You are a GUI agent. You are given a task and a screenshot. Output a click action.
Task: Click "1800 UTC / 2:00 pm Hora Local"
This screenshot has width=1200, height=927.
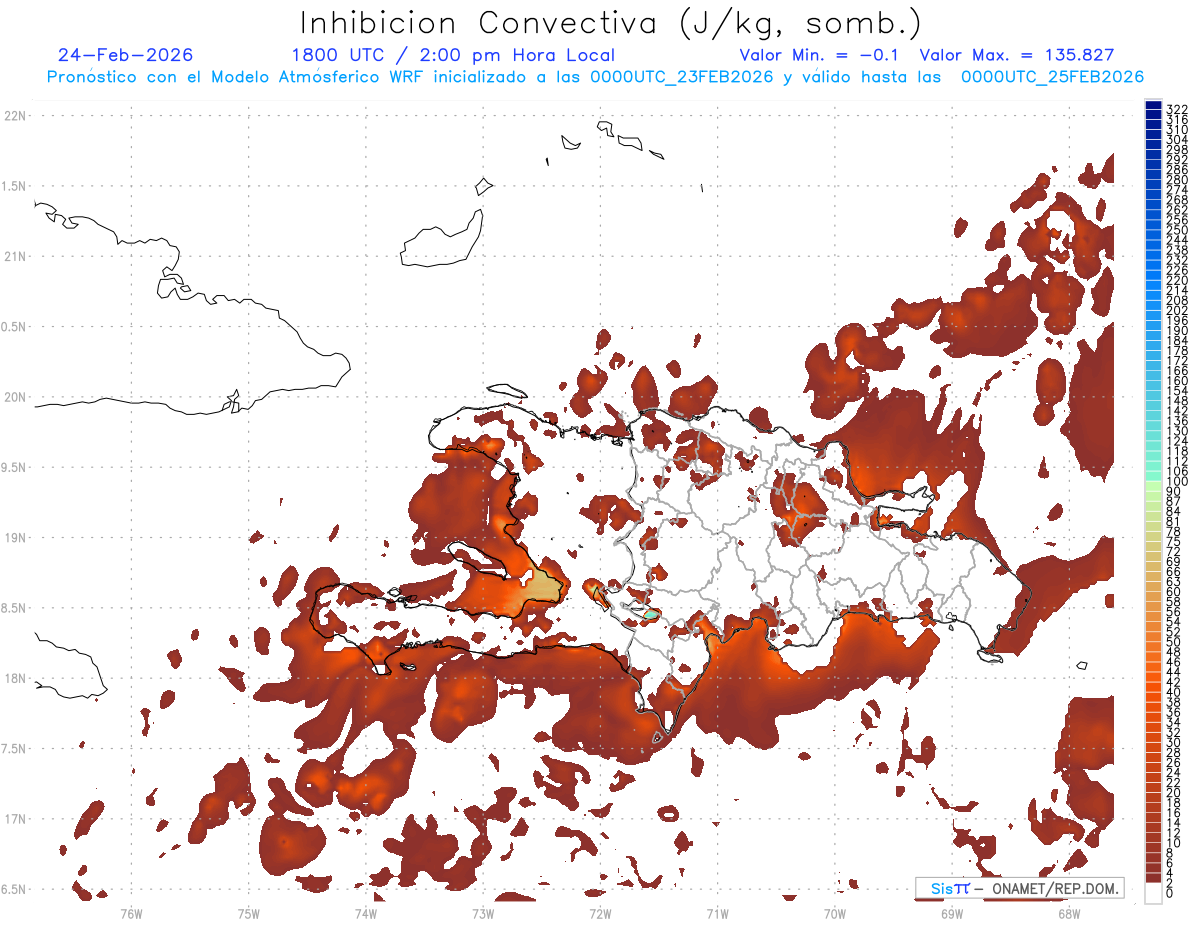453,55
